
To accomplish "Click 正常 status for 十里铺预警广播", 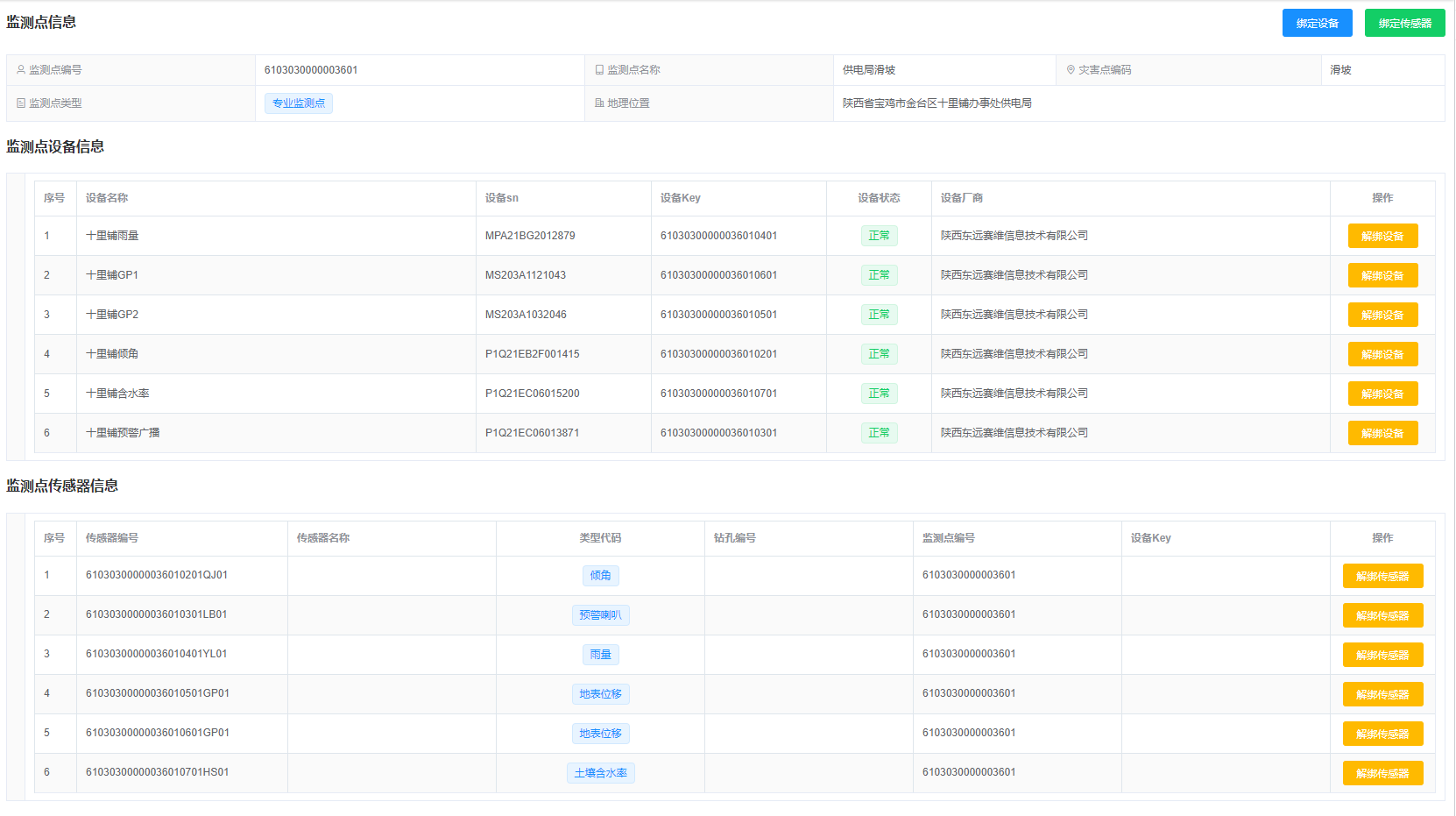I will (879, 433).
